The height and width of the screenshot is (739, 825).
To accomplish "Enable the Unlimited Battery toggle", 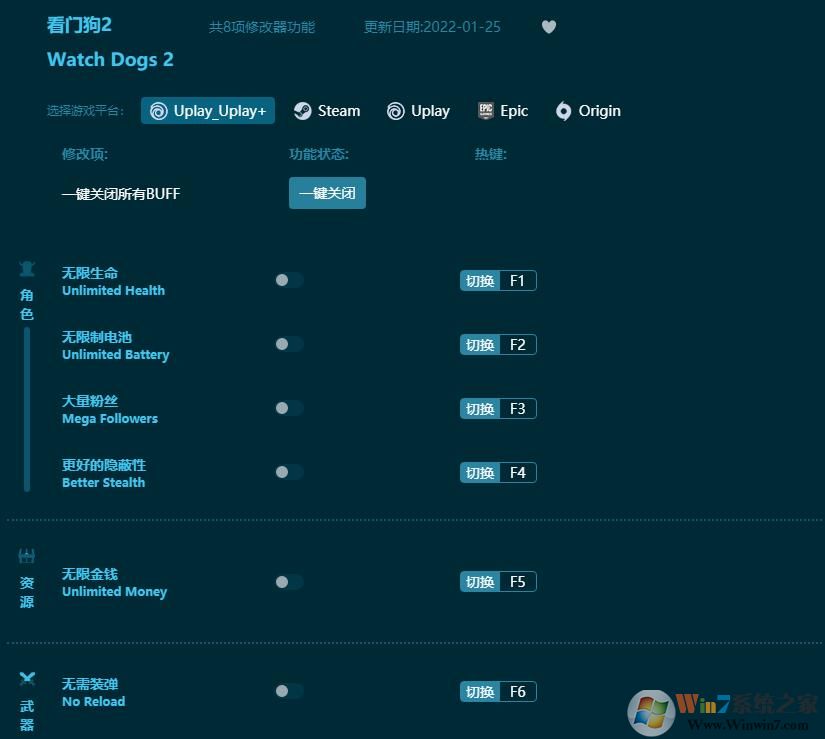I will point(288,344).
